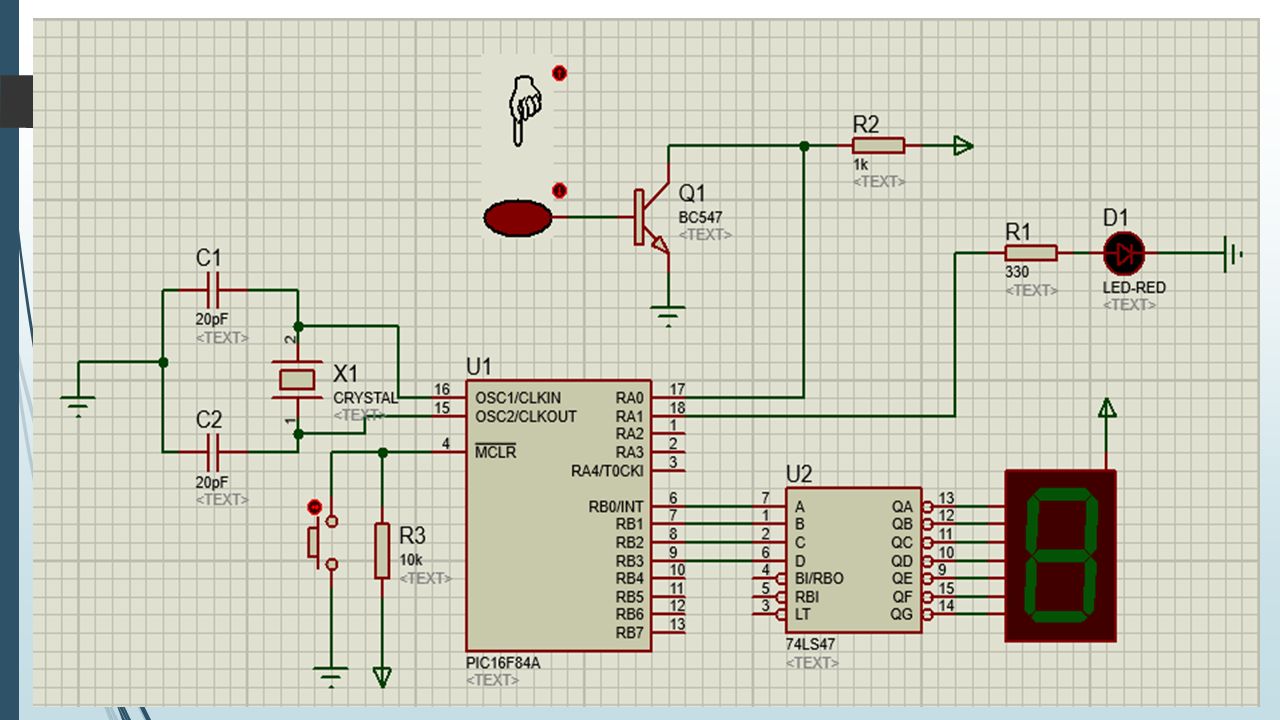The image size is (1280, 720).
Task: Click the 20pF value under C2
Action: tap(212, 482)
